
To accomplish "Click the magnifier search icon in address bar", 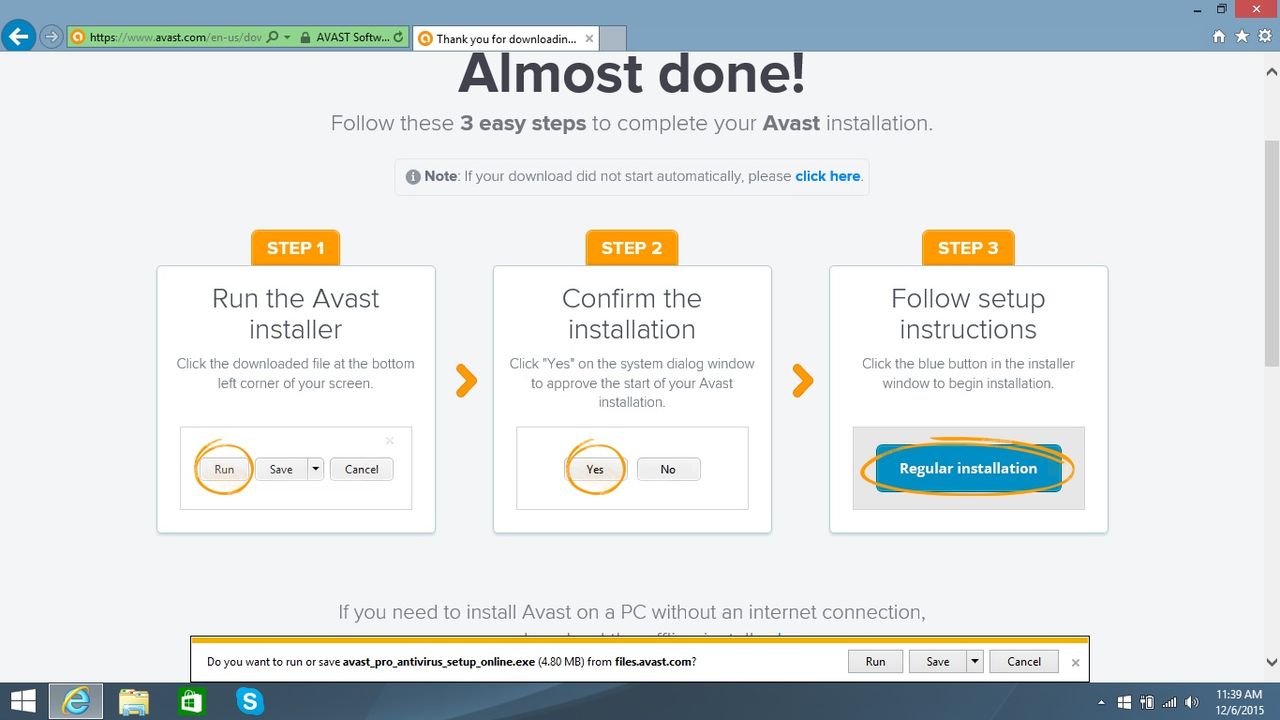I will click(273, 37).
